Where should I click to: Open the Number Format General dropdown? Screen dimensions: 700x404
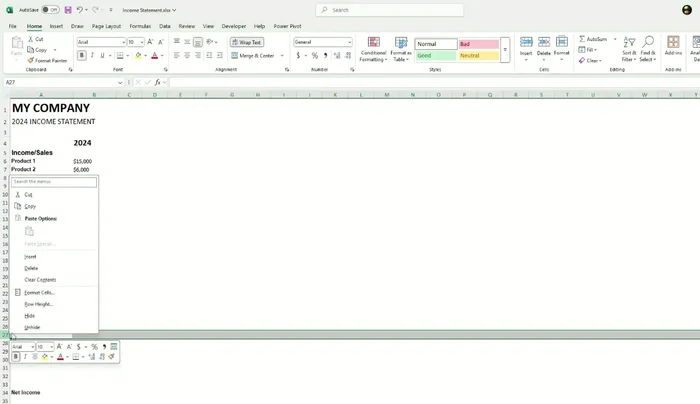[350, 42]
